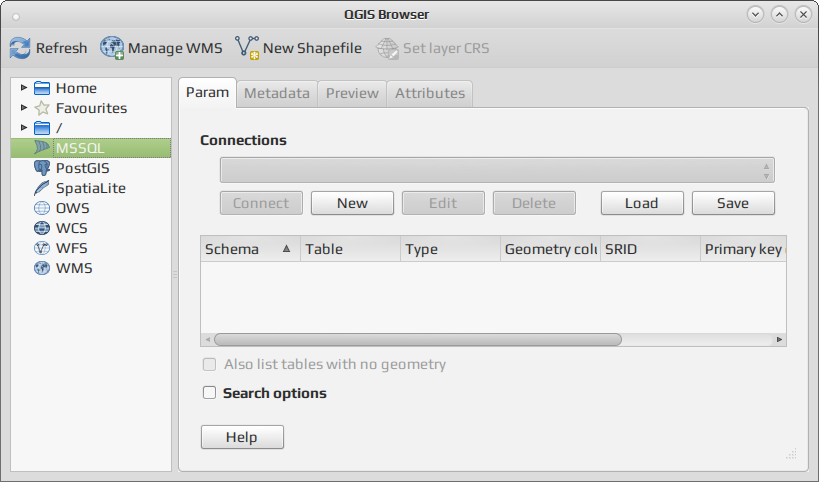Select the MSSQL provider icon

tap(42, 148)
